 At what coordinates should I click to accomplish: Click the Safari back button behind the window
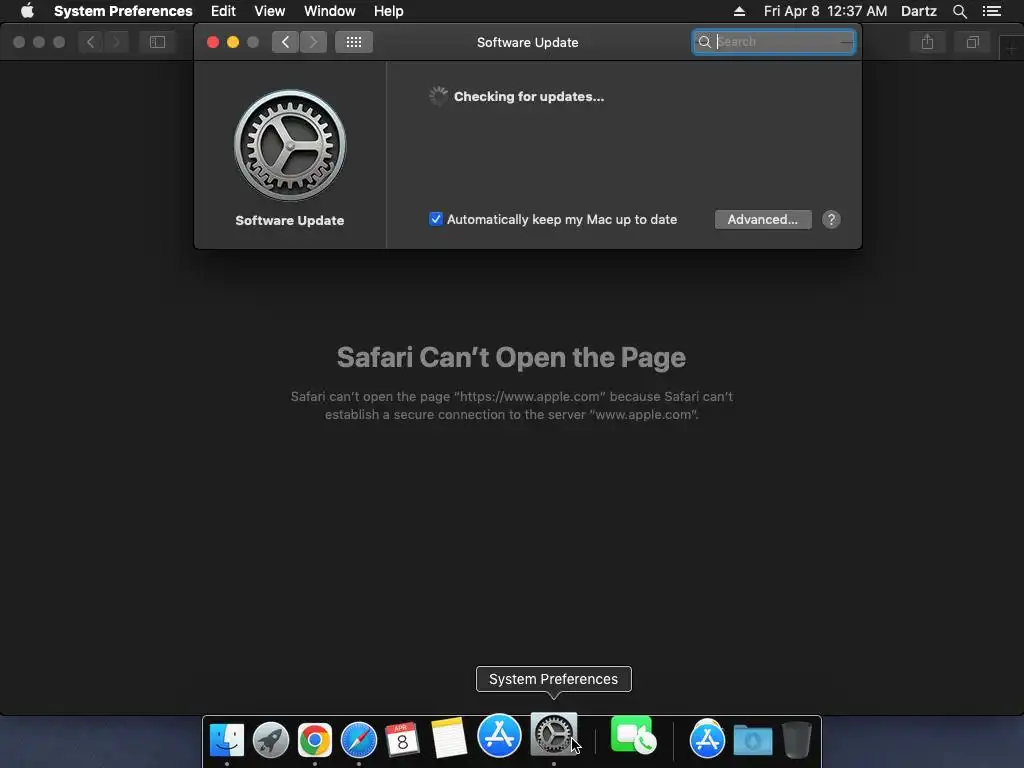coord(90,42)
